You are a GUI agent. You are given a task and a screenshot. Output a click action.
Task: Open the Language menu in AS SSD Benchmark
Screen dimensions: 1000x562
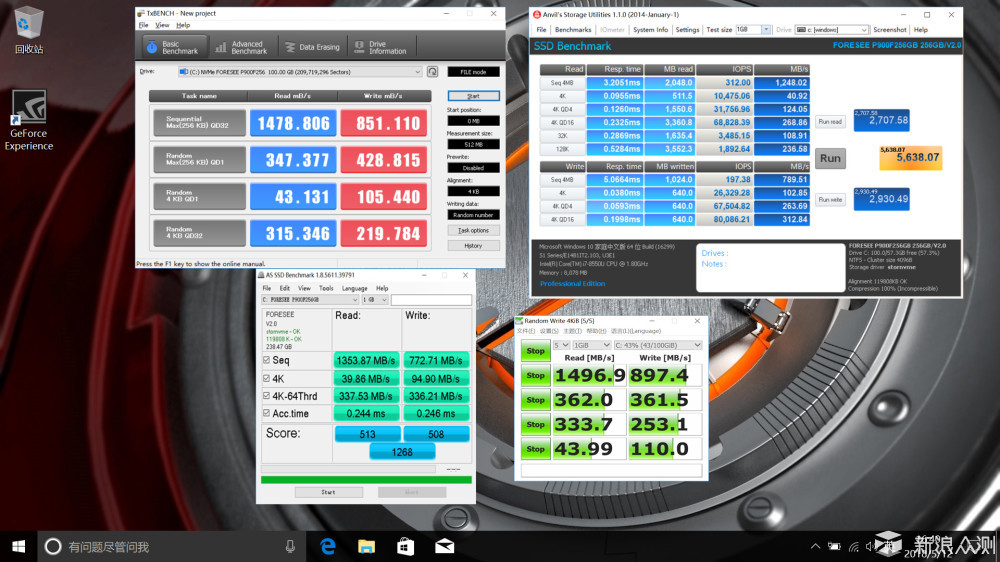pos(355,288)
